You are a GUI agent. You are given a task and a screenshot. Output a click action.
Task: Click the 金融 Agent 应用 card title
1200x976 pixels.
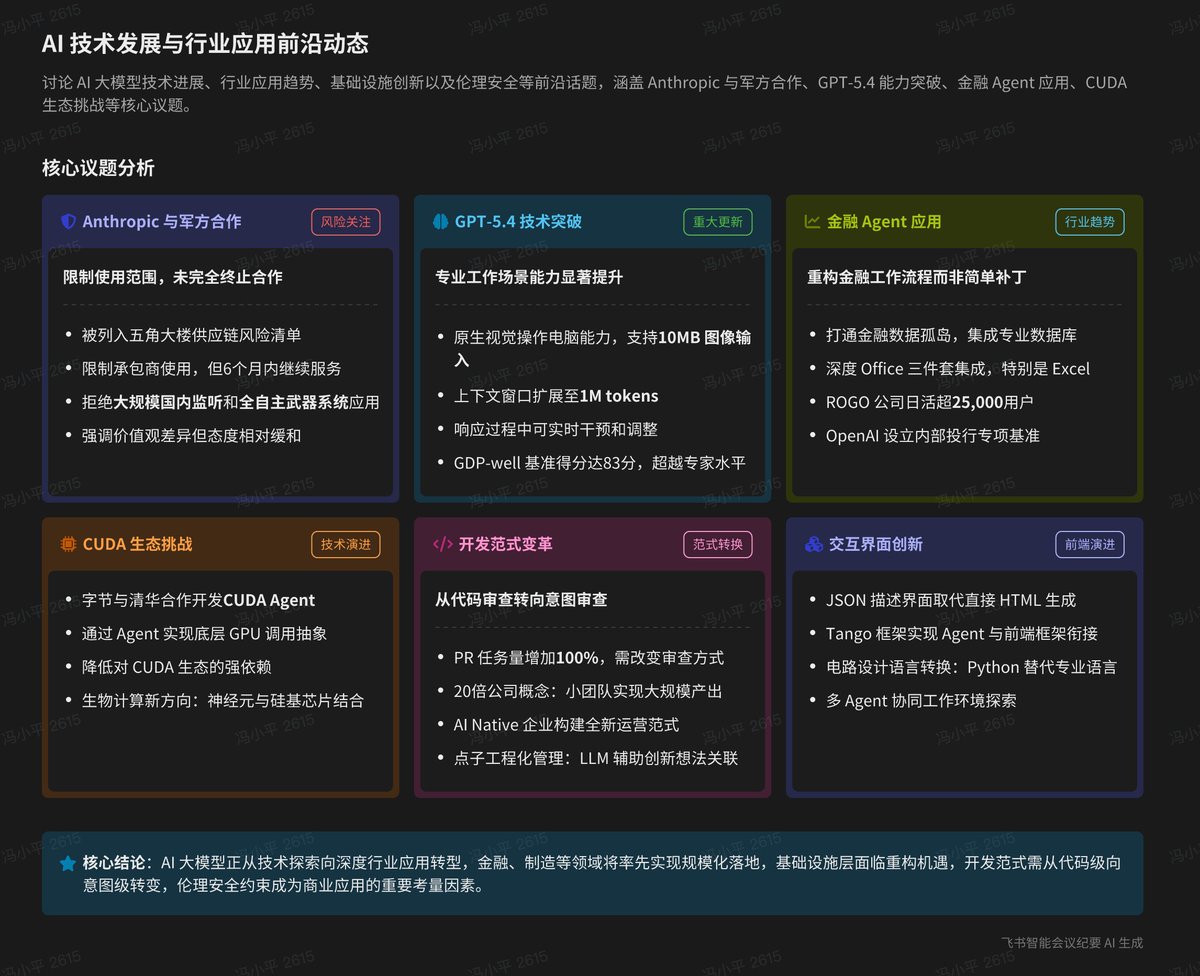pos(884,222)
